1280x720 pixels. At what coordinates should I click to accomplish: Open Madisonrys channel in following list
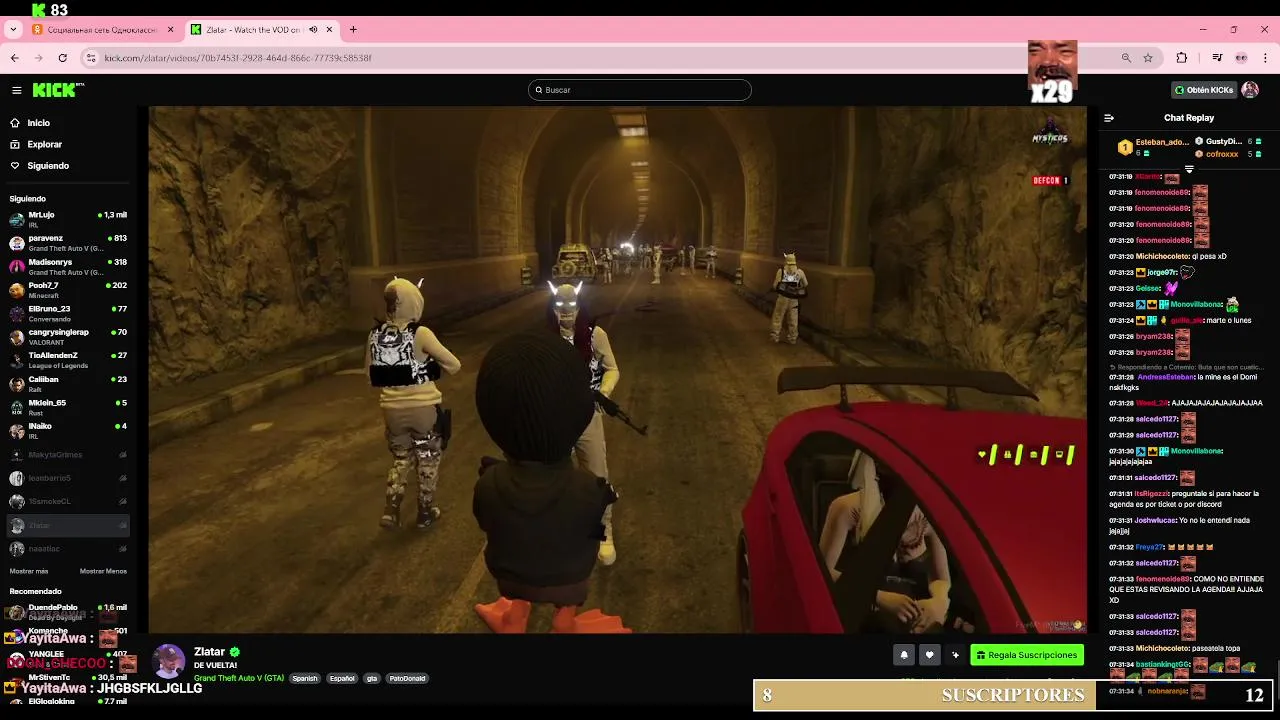(68, 267)
